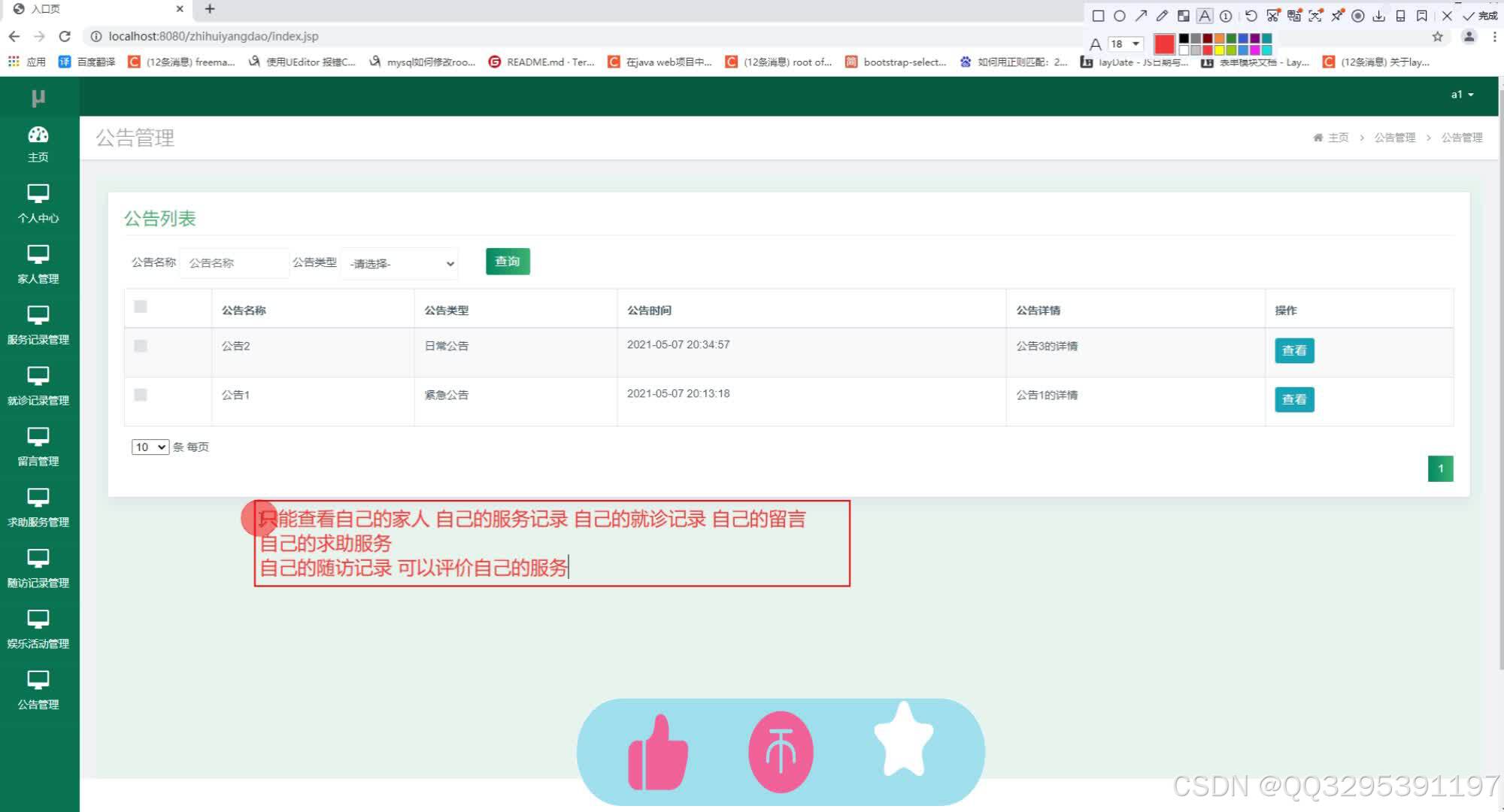
Task: Click 查看 for the 公告2 row
Action: coord(1294,350)
